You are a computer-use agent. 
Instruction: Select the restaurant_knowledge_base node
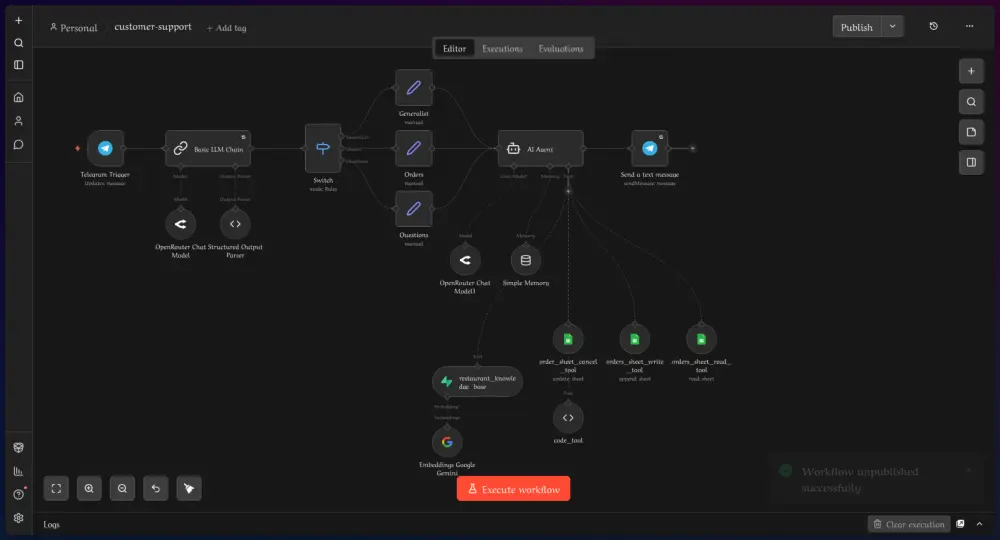point(477,382)
